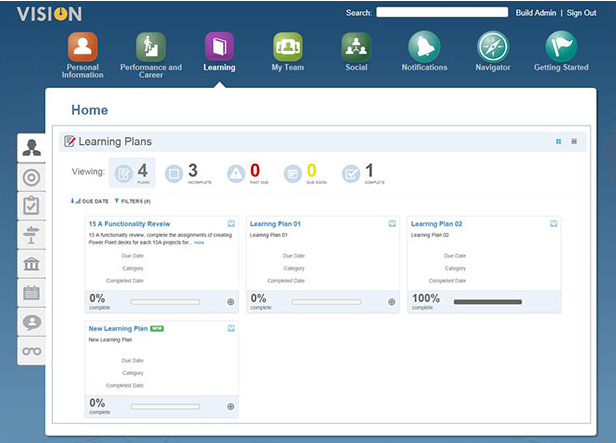Open the My Team menu label
The width and height of the screenshot is (616, 443).
[288, 68]
